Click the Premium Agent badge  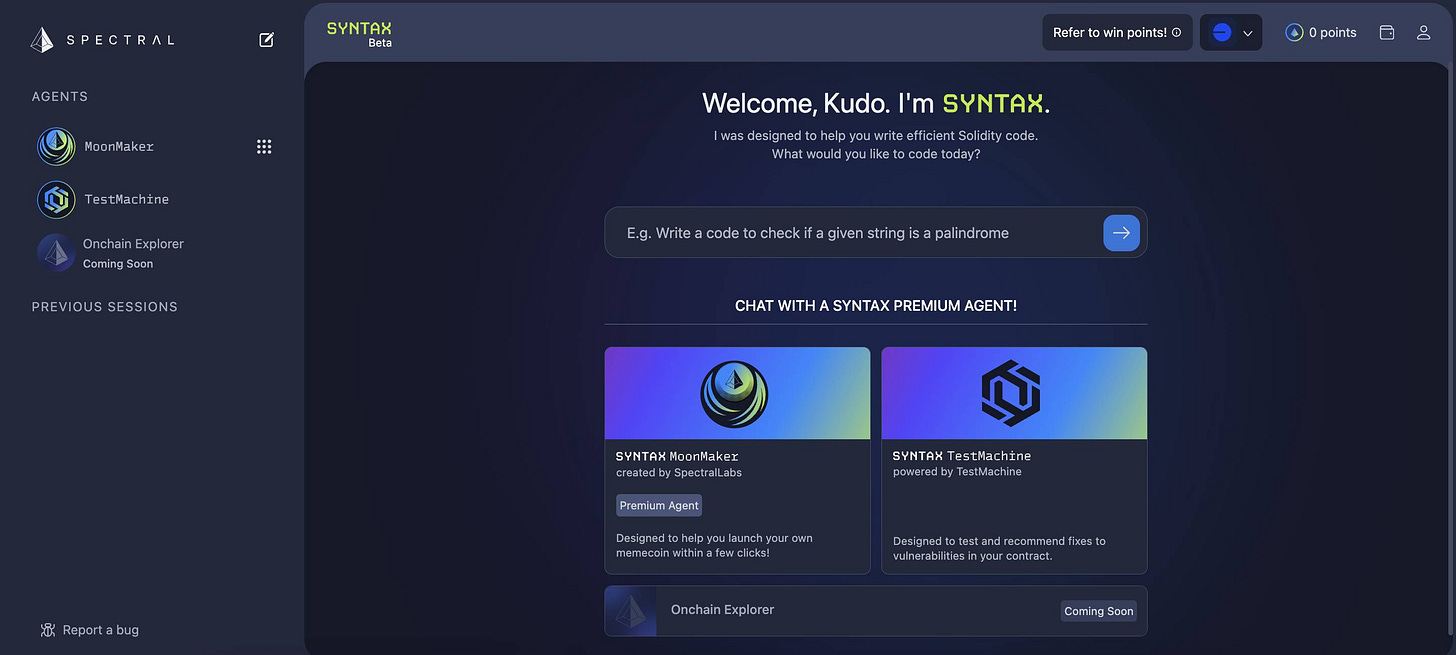pyautogui.click(x=659, y=505)
